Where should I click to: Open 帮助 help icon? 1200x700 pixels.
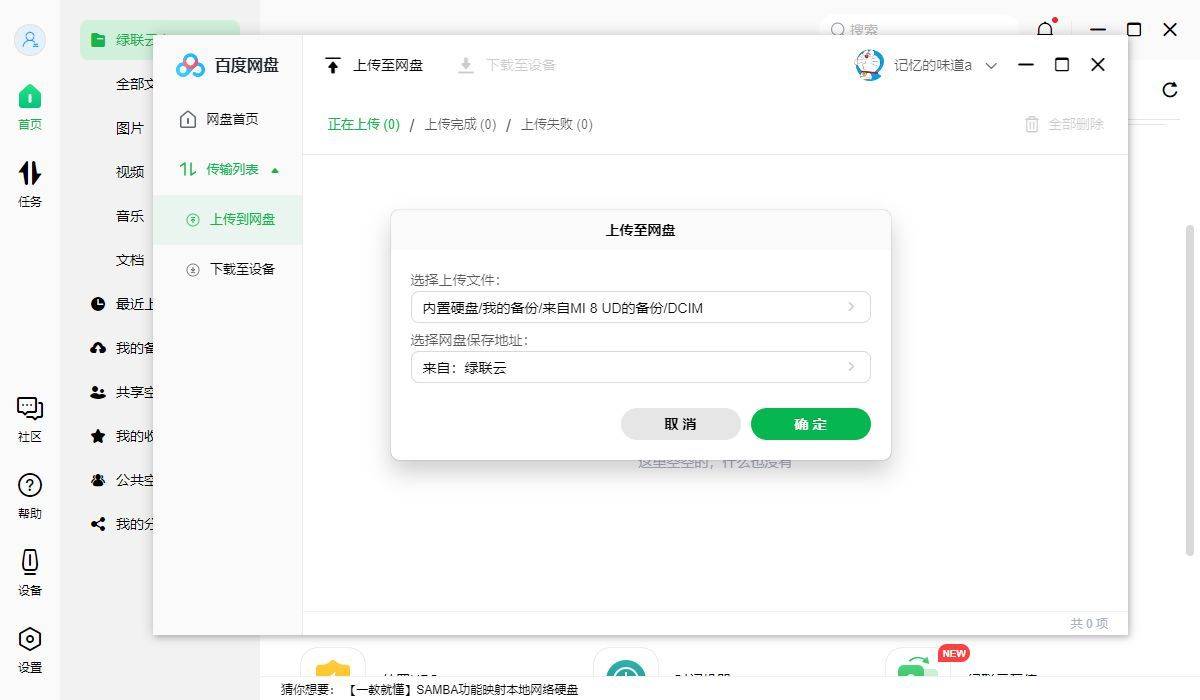30,485
